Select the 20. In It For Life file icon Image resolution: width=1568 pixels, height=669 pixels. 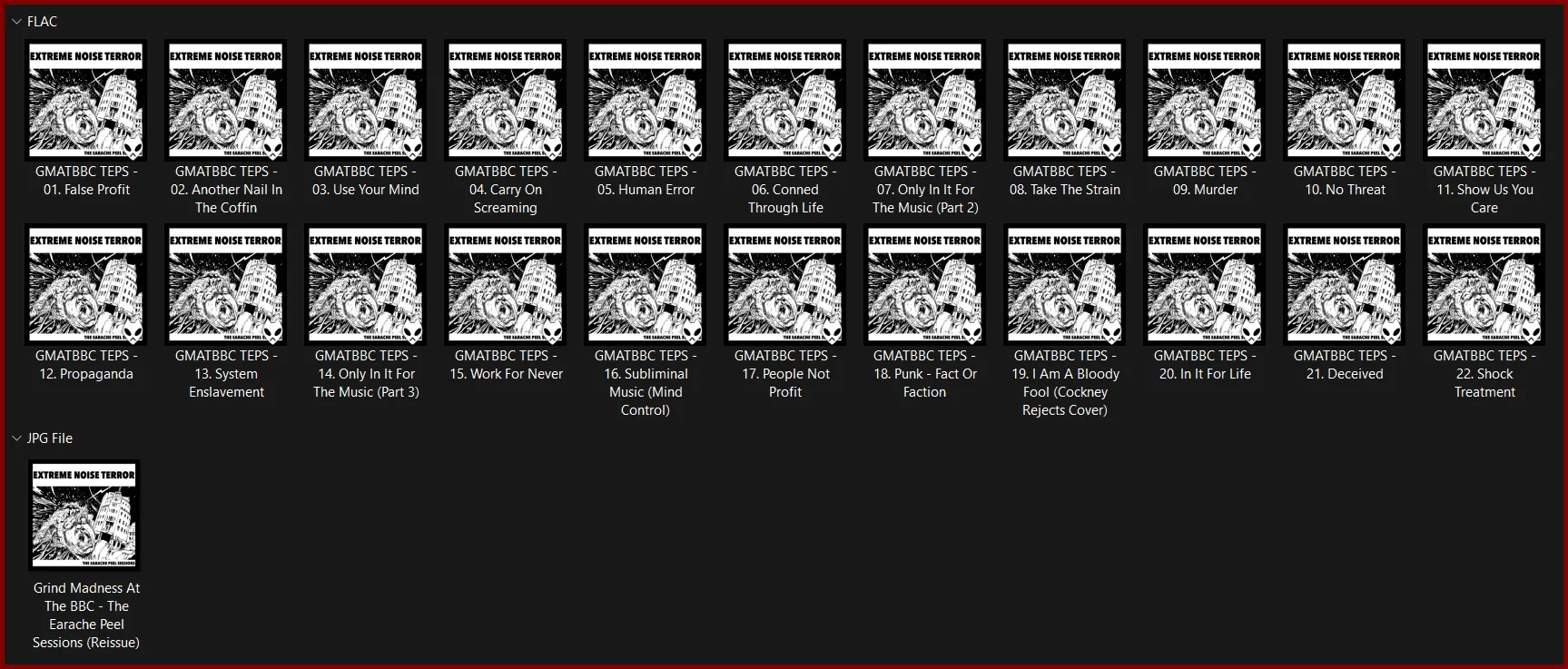click(x=1205, y=284)
